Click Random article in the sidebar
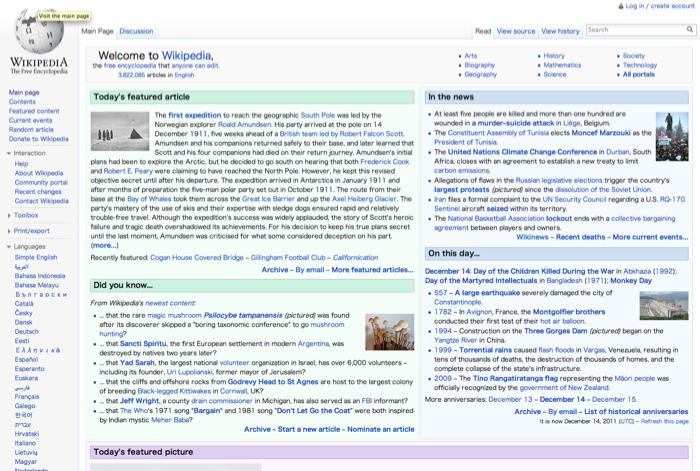This screenshot has height=471, width=700. pos(31,129)
